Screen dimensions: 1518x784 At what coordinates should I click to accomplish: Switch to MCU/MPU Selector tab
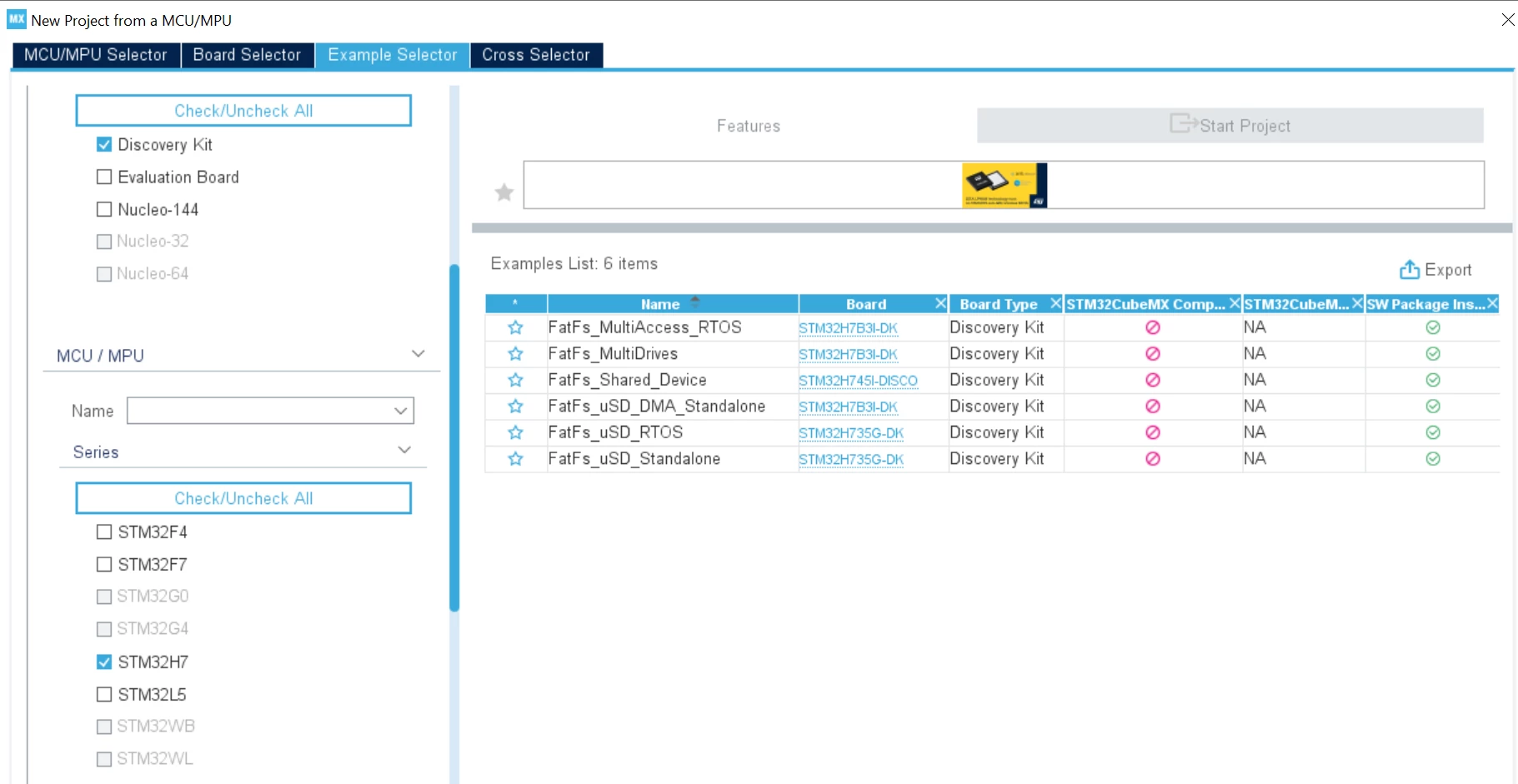pos(96,55)
